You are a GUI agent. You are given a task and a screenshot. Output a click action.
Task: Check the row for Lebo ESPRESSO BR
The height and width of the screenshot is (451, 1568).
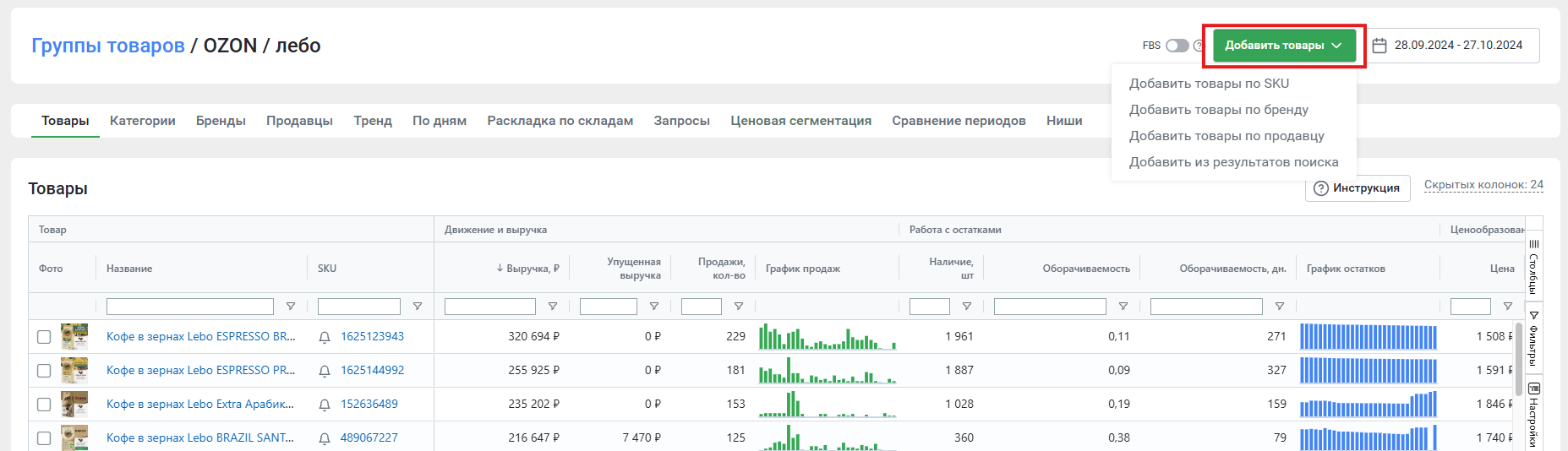(44, 337)
